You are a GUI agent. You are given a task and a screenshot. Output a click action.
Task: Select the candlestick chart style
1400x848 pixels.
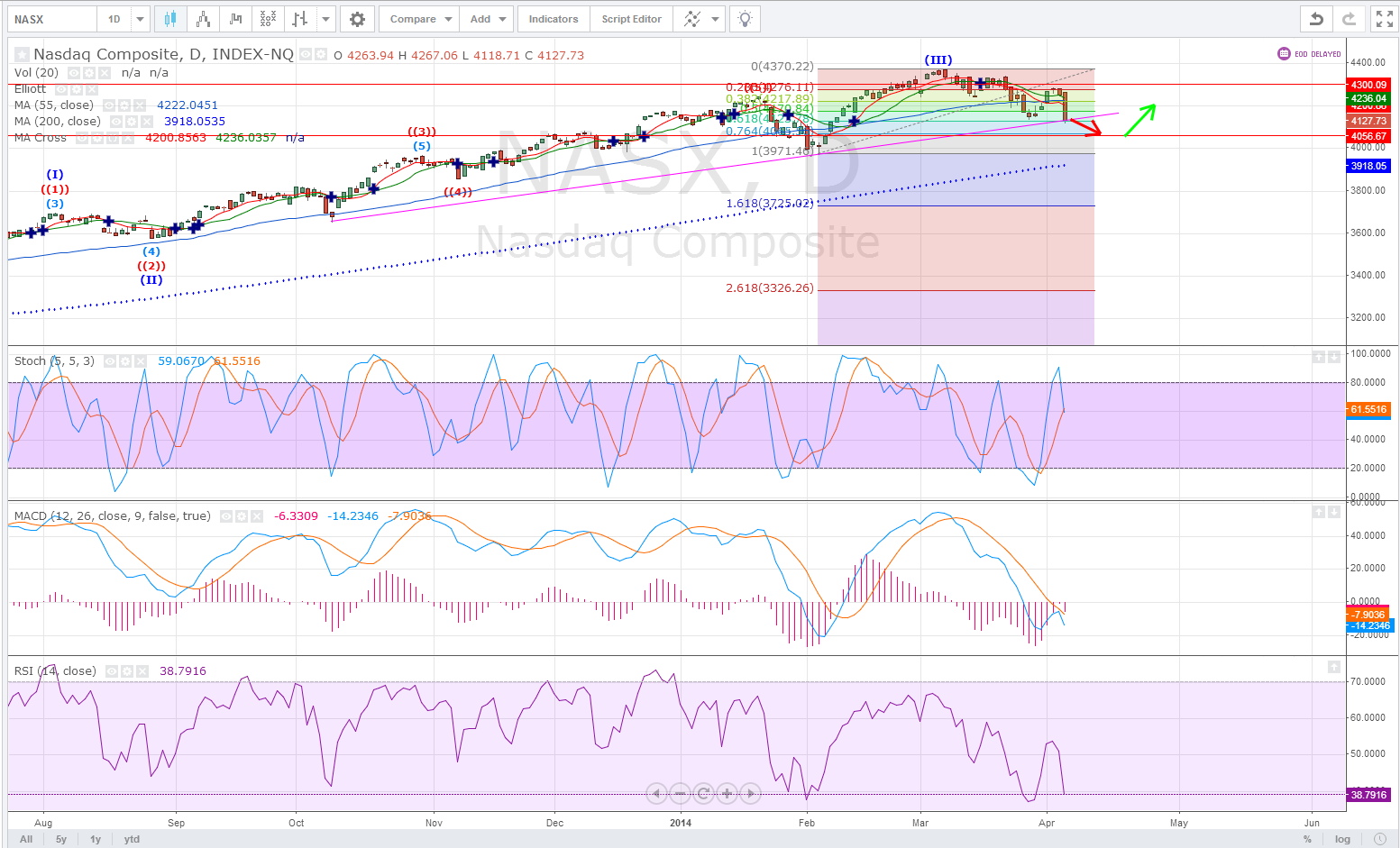pyautogui.click(x=170, y=19)
